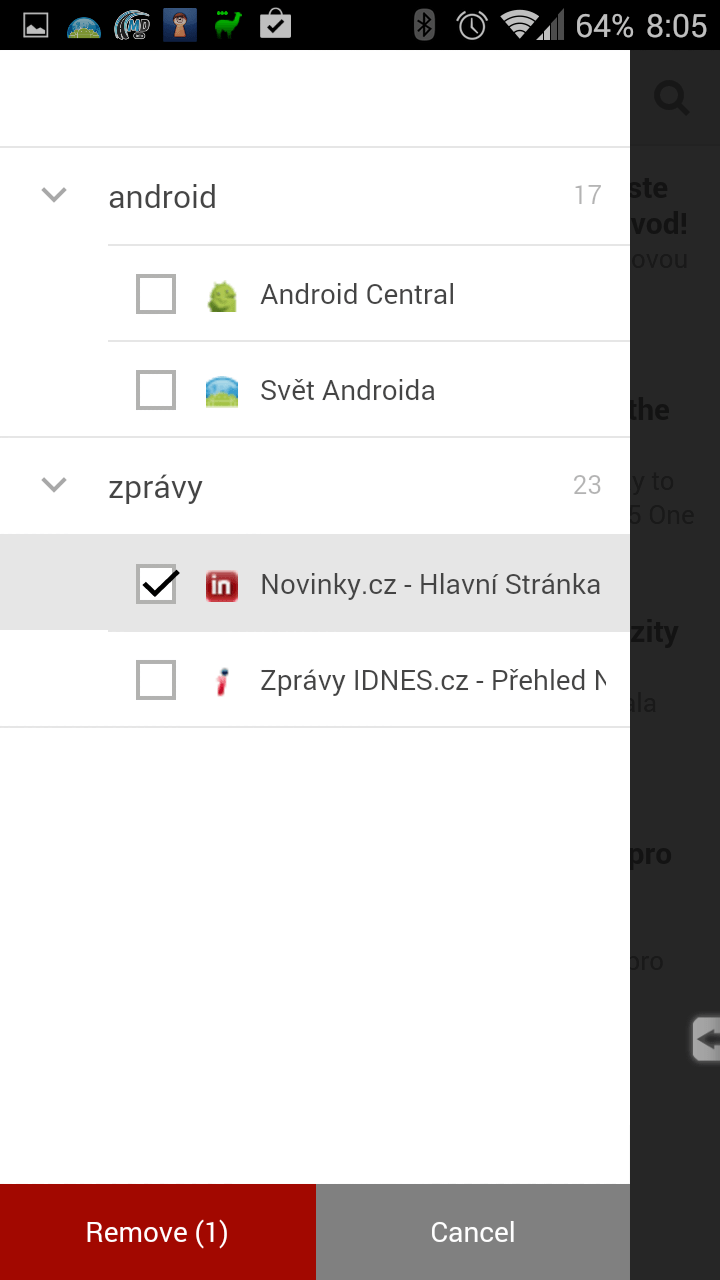Tap the back arrow handle at right edge
720x1280 pixels.
(706, 1039)
